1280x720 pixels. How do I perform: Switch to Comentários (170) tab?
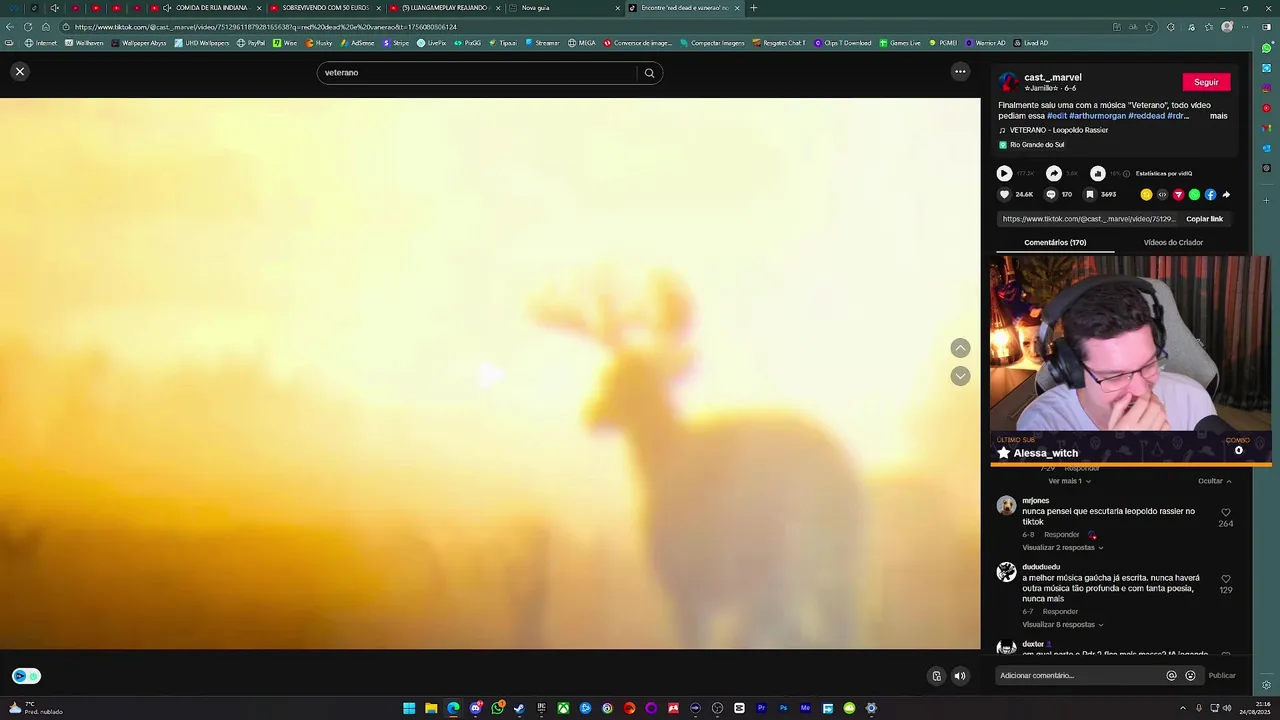1055,243
